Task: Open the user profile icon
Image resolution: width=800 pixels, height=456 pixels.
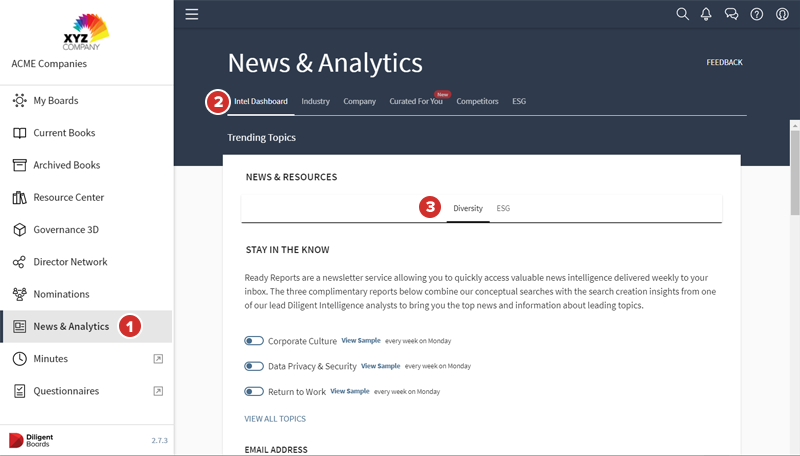Action: point(782,14)
